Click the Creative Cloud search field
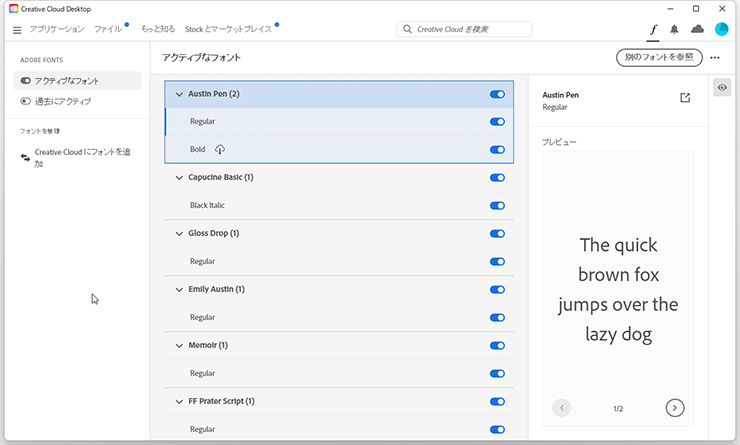 pyautogui.click(x=464, y=29)
